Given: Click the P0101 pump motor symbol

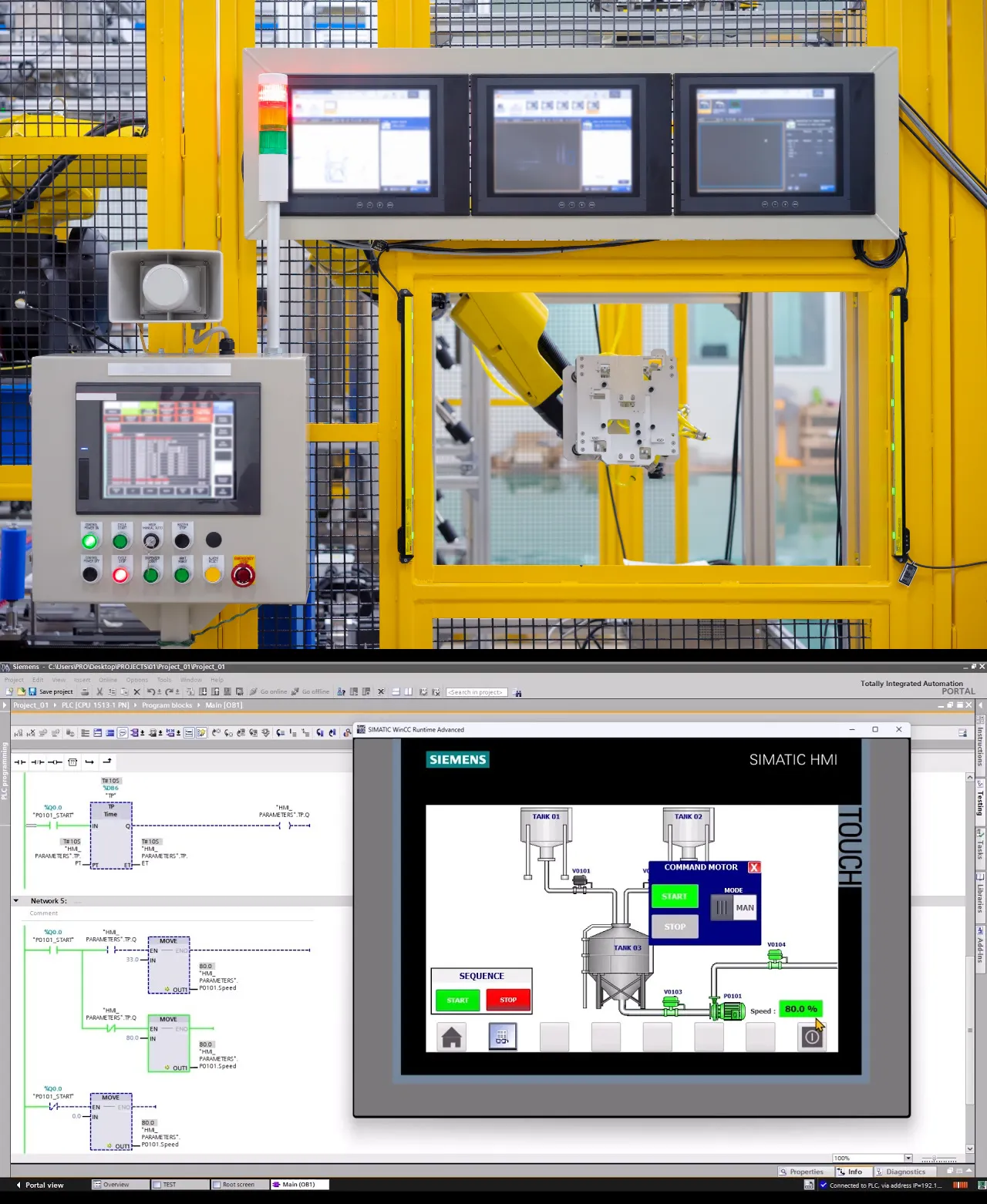Looking at the screenshot, I should [x=726, y=1011].
